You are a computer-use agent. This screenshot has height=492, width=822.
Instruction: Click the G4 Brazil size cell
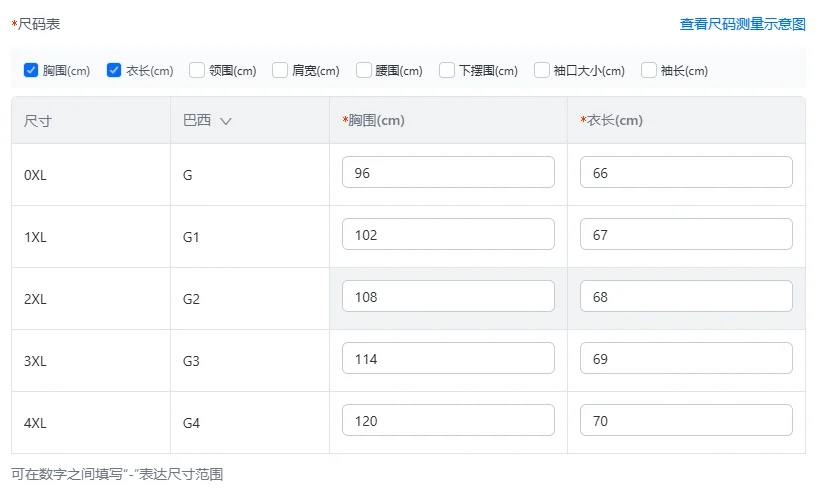coord(250,422)
